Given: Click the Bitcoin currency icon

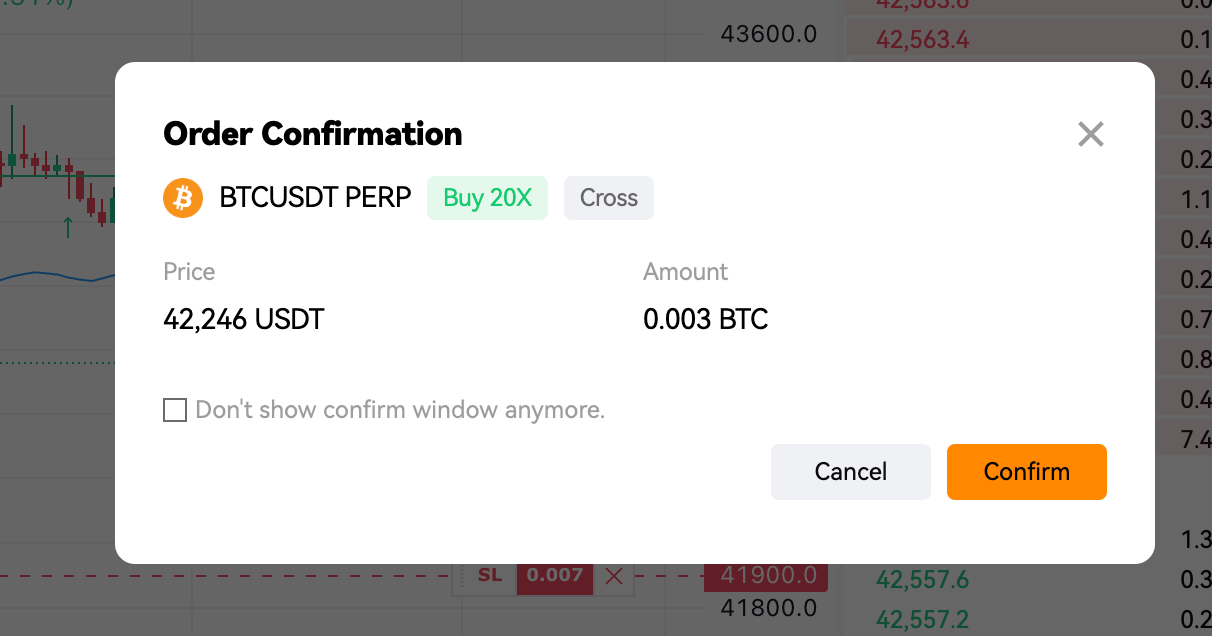Looking at the screenshot, I should coord(182,197).
